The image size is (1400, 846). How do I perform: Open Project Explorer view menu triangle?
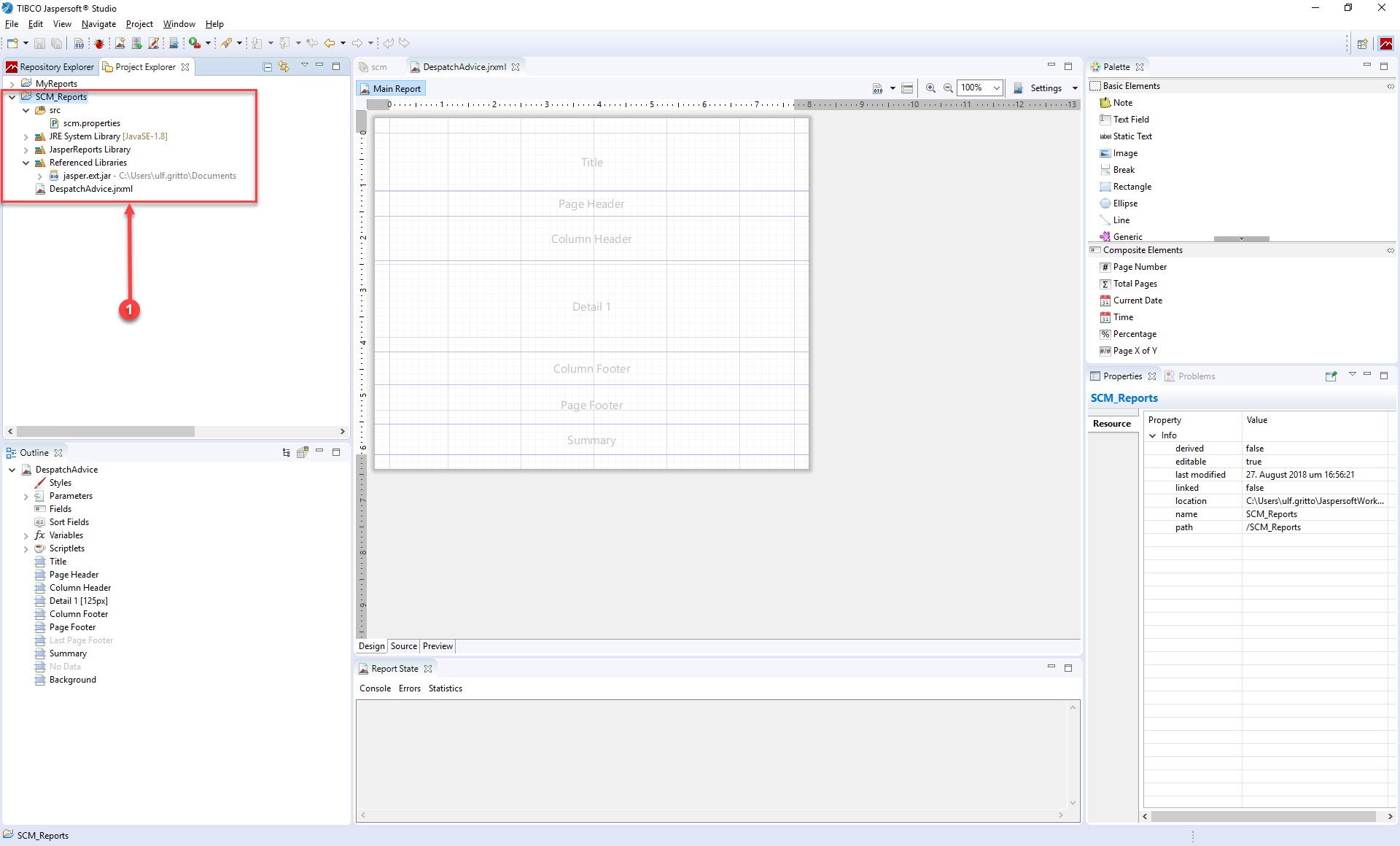[305, 66]
